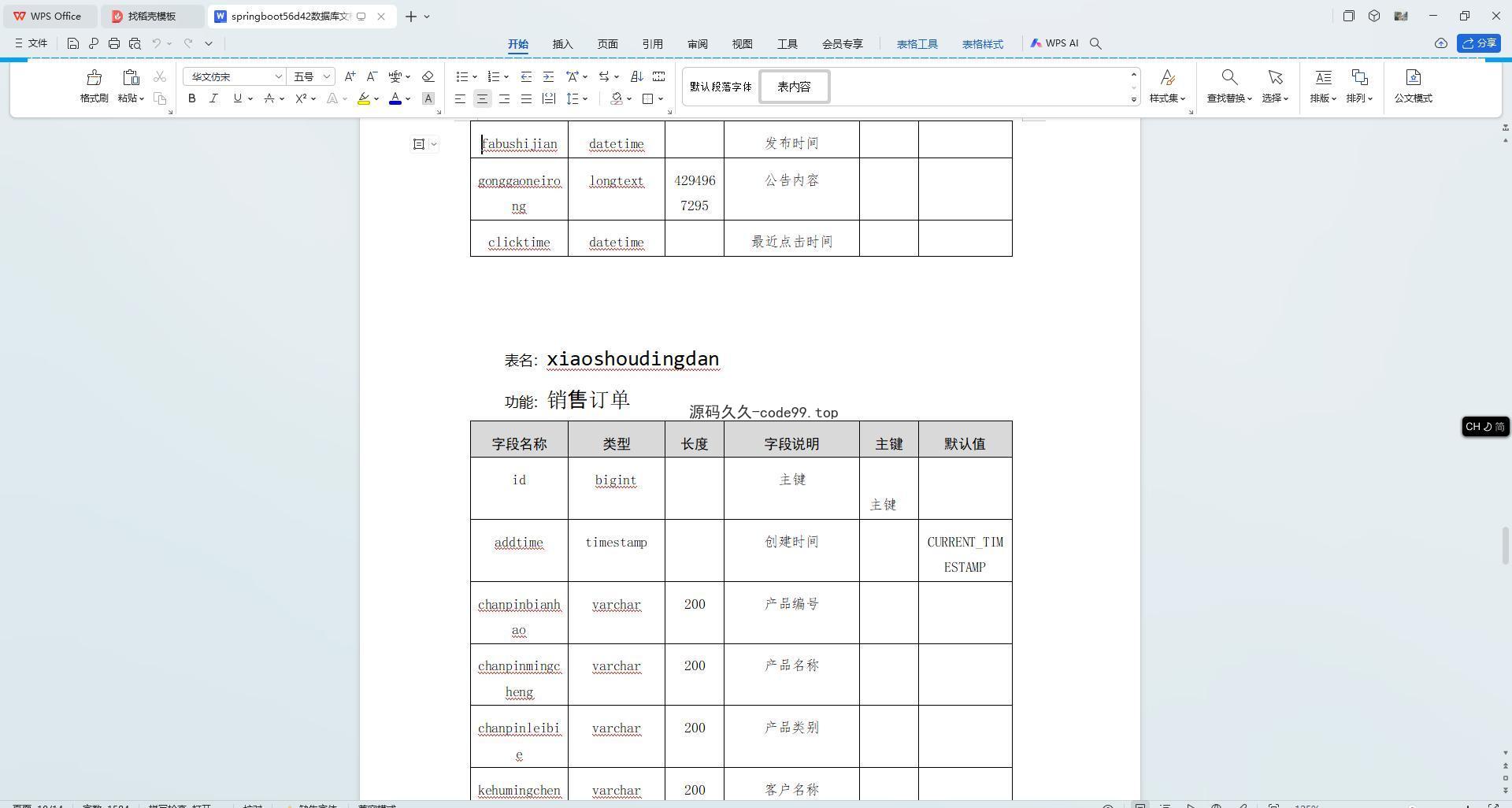Click the Undo arrow icon

pyautogui.click(x=157, y=43)
